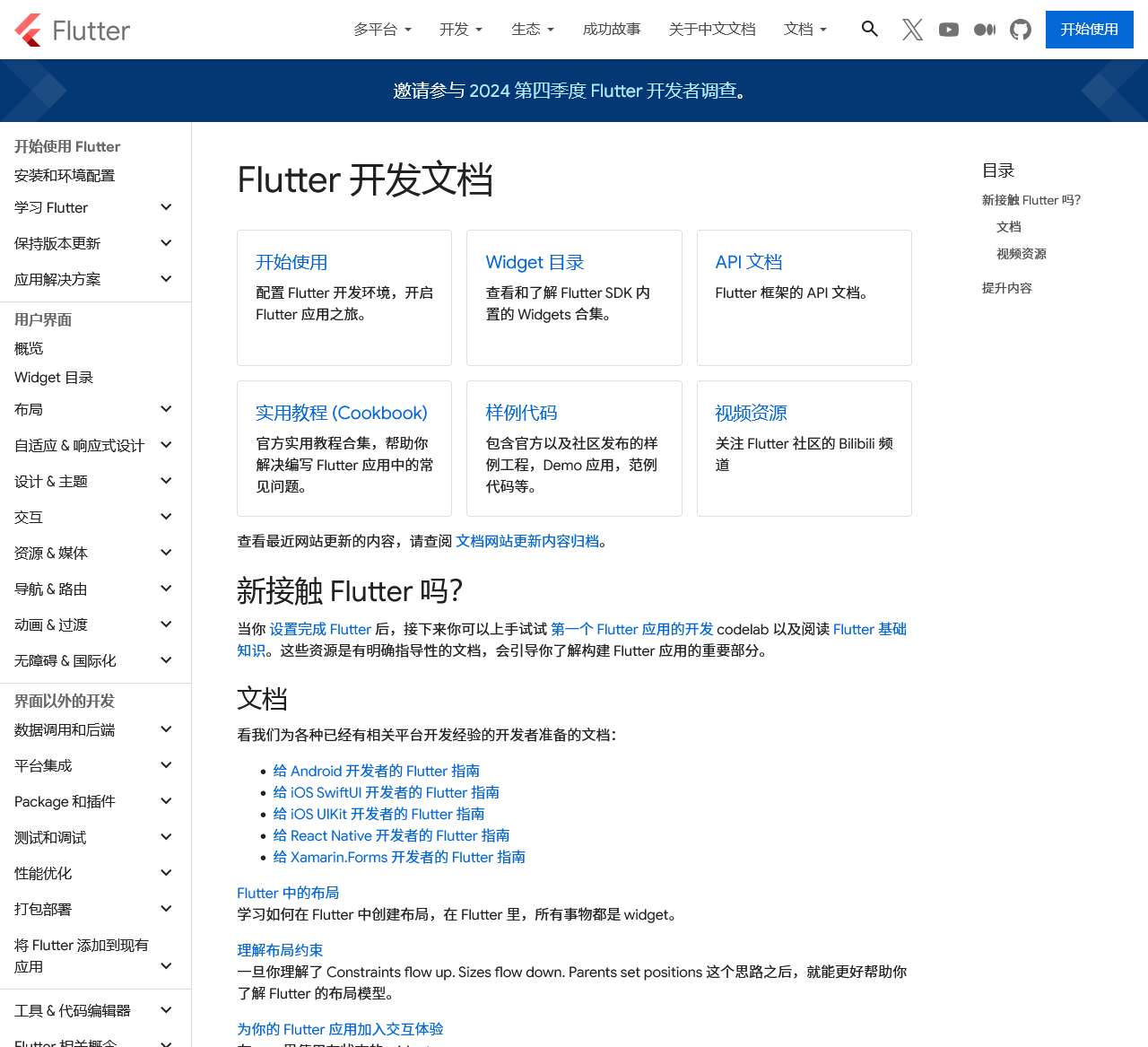
Task: Follow the 第一个 Flutter 应用的开发 link
Action: [632, 629]
